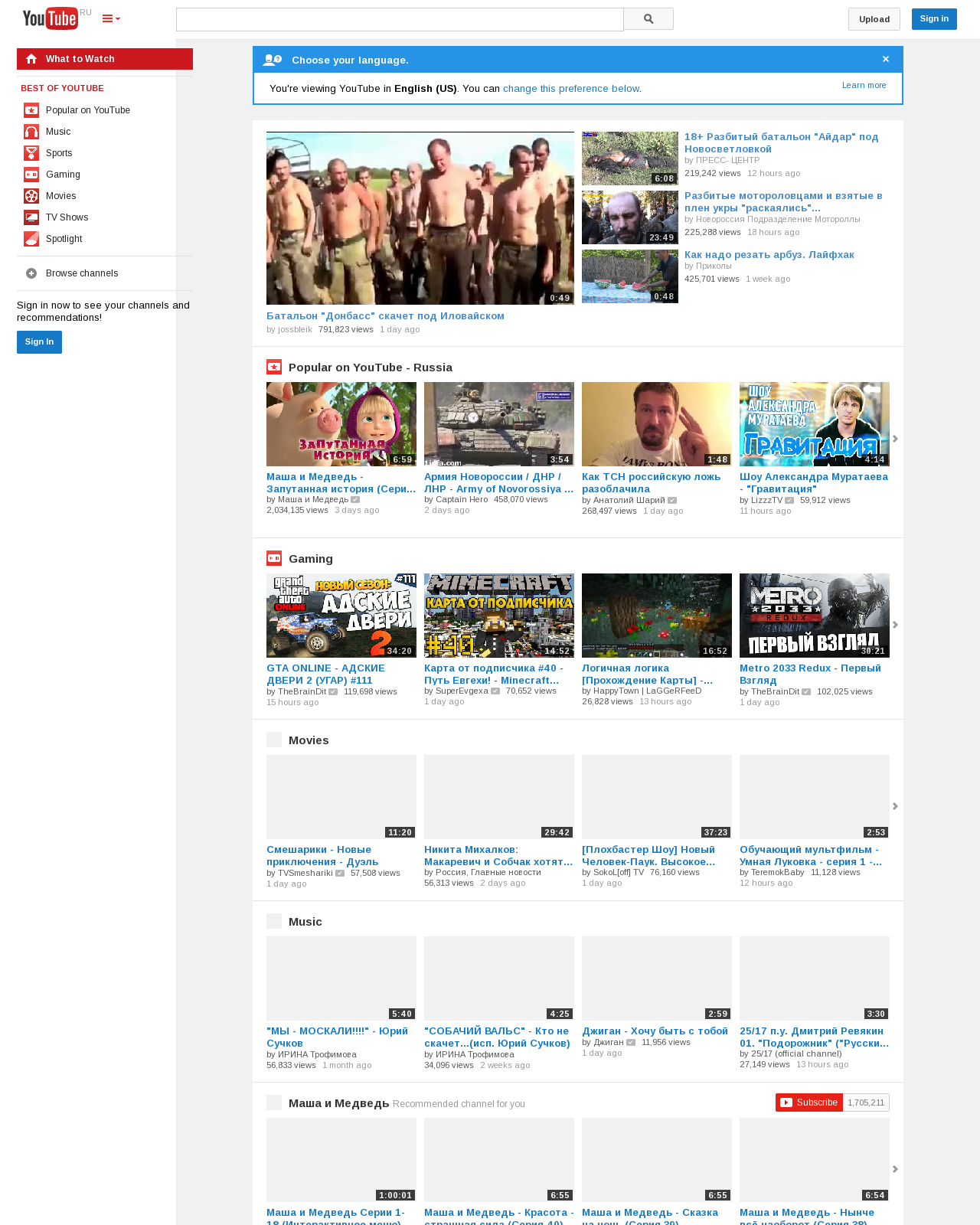Open Spotlight in the sidebar

point(64,239)
